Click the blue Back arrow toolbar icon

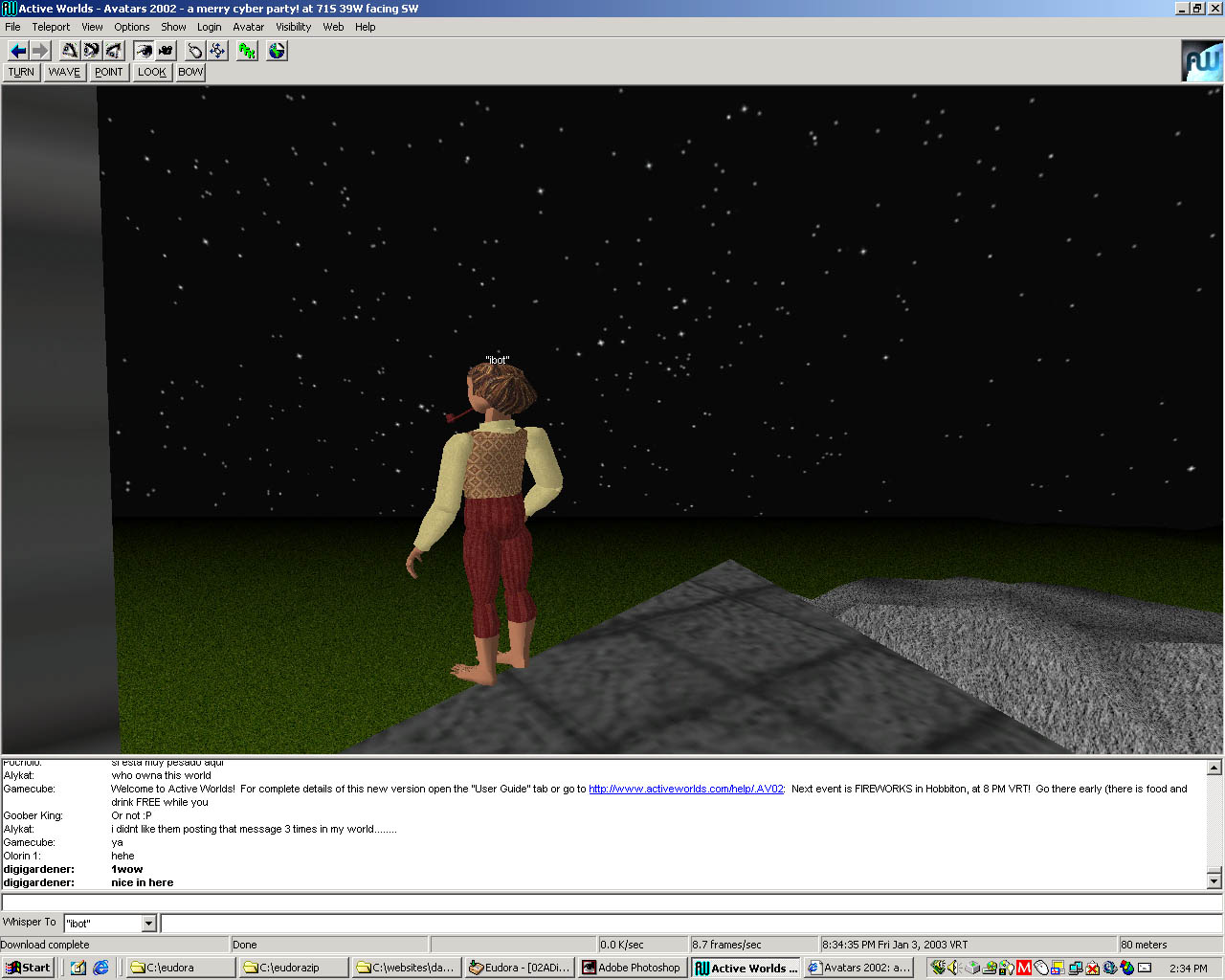(x=18, y=51)
